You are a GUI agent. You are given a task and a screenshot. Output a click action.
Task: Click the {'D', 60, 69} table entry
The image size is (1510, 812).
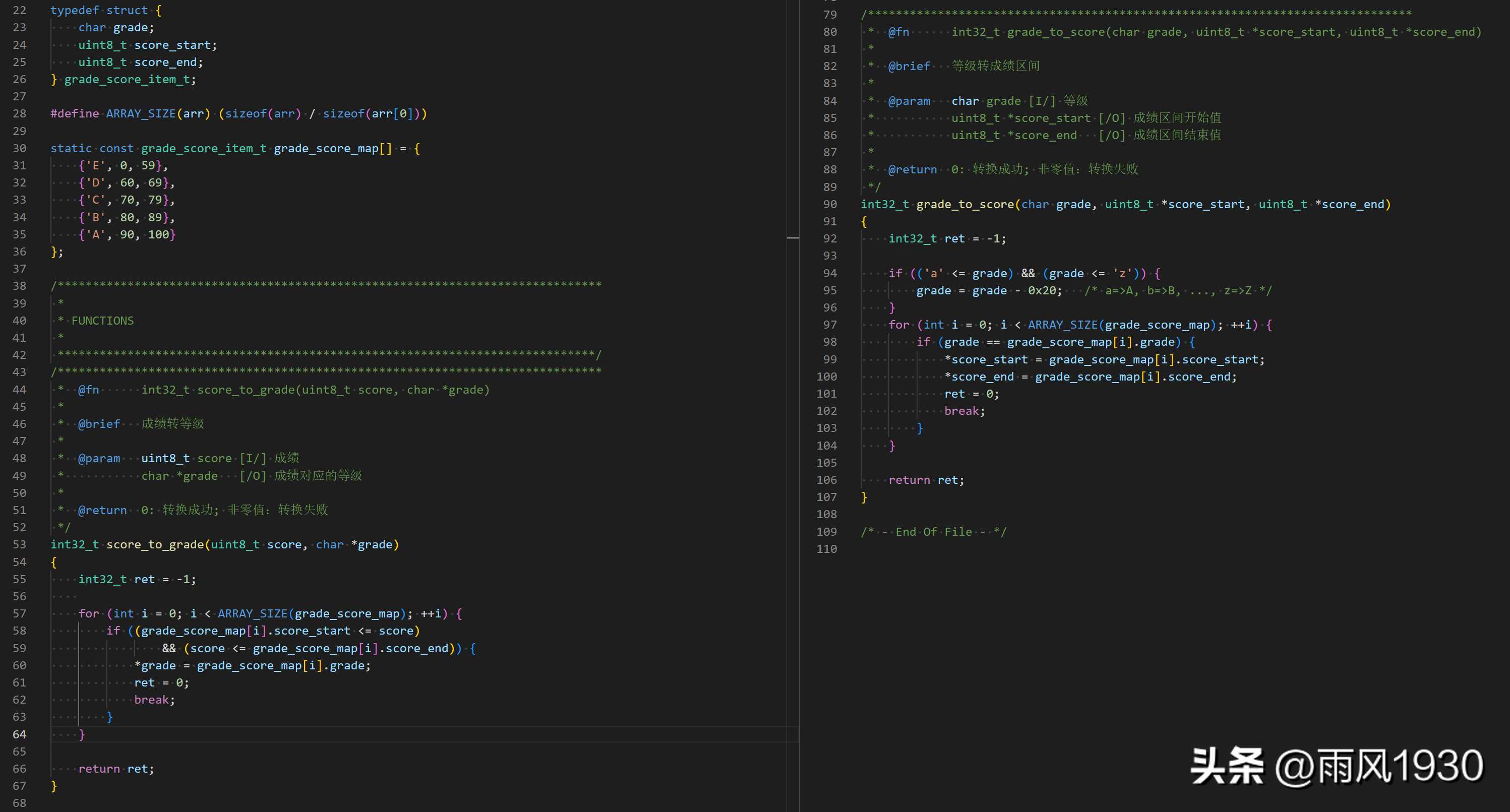pos(127,183)
